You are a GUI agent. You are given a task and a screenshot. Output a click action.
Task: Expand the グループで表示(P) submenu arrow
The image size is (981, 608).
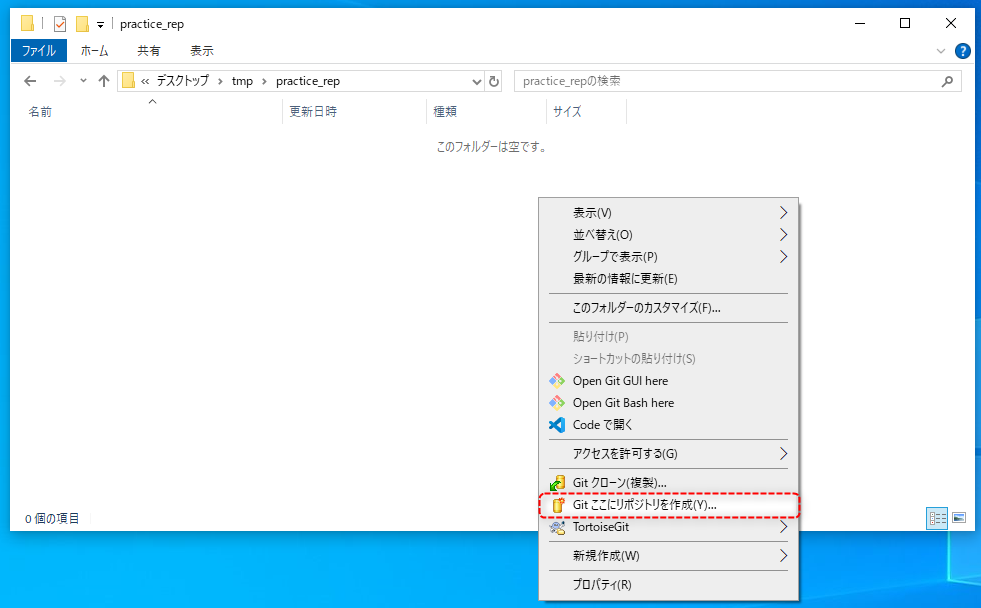click(783, 256)
